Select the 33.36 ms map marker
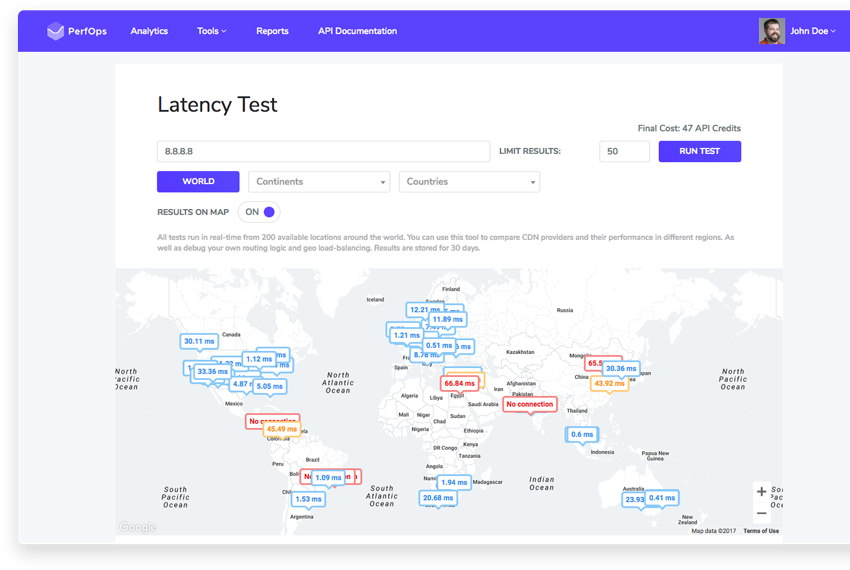850x570 pixels. (212, 372)
